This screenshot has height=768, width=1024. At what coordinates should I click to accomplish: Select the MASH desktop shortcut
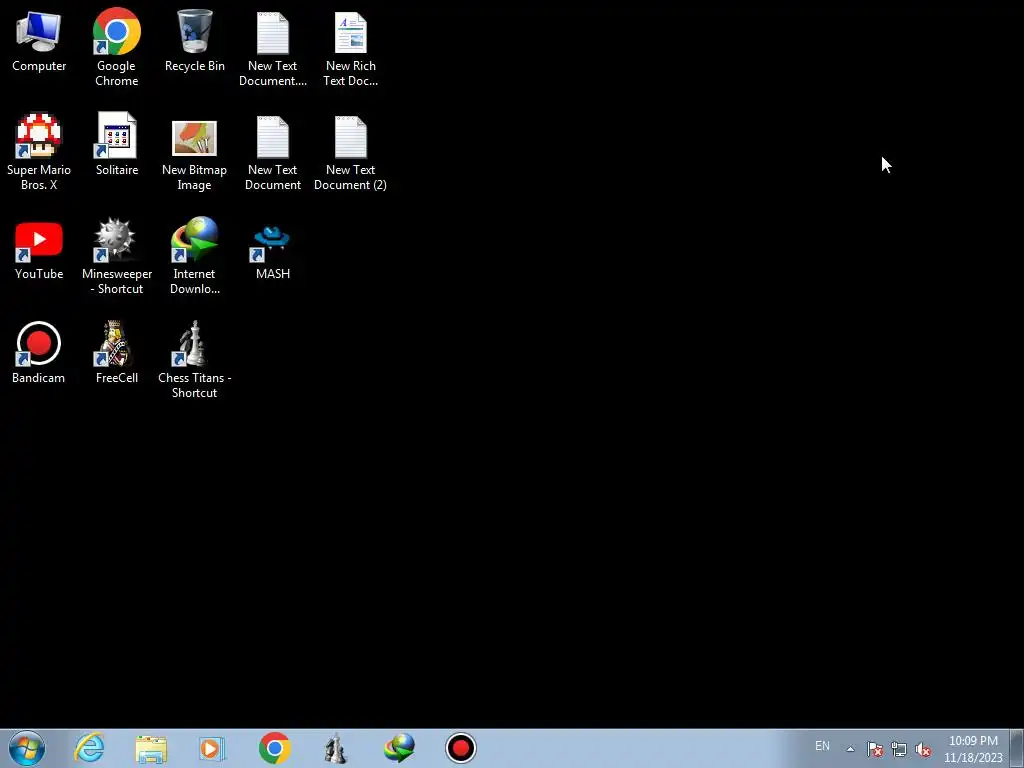point(272,251)
